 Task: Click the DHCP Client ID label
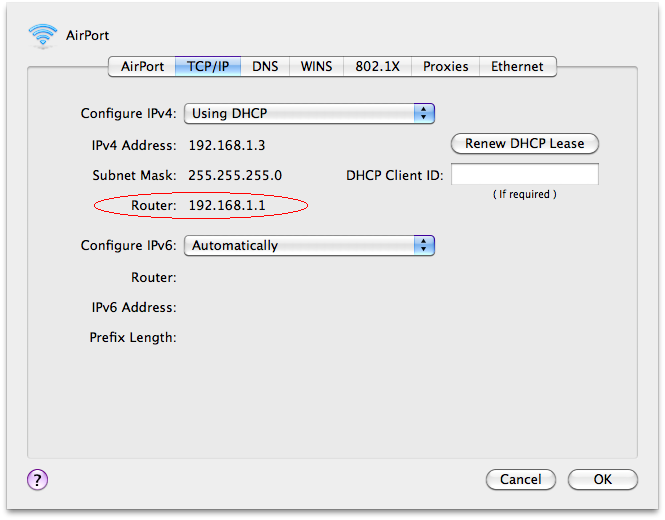click(394, 176)
